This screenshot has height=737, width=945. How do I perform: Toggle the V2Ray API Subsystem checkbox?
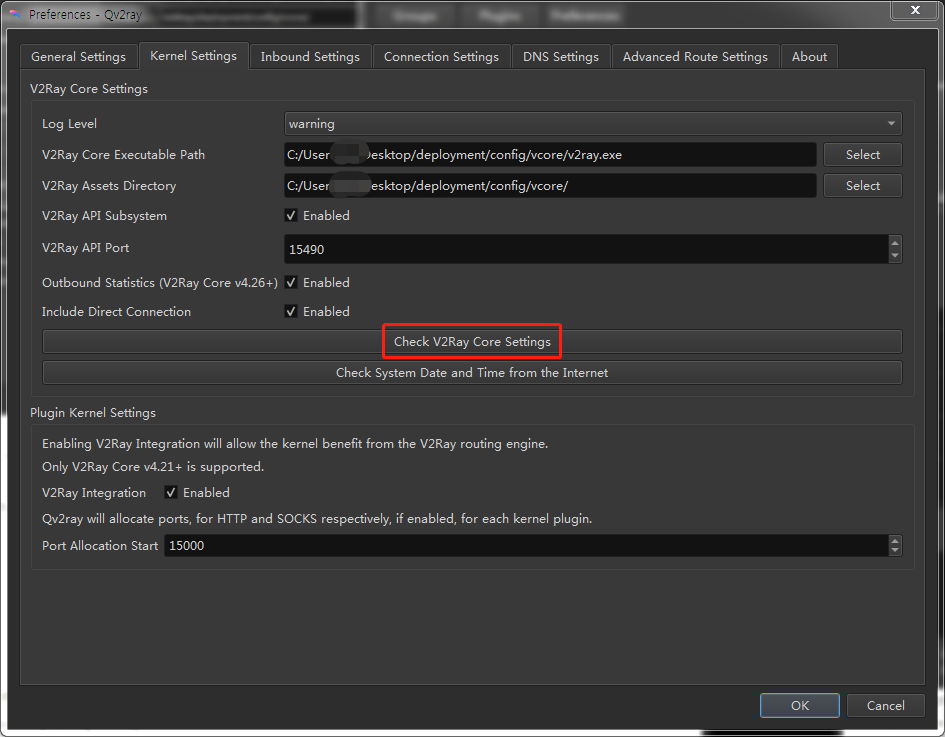291,216
